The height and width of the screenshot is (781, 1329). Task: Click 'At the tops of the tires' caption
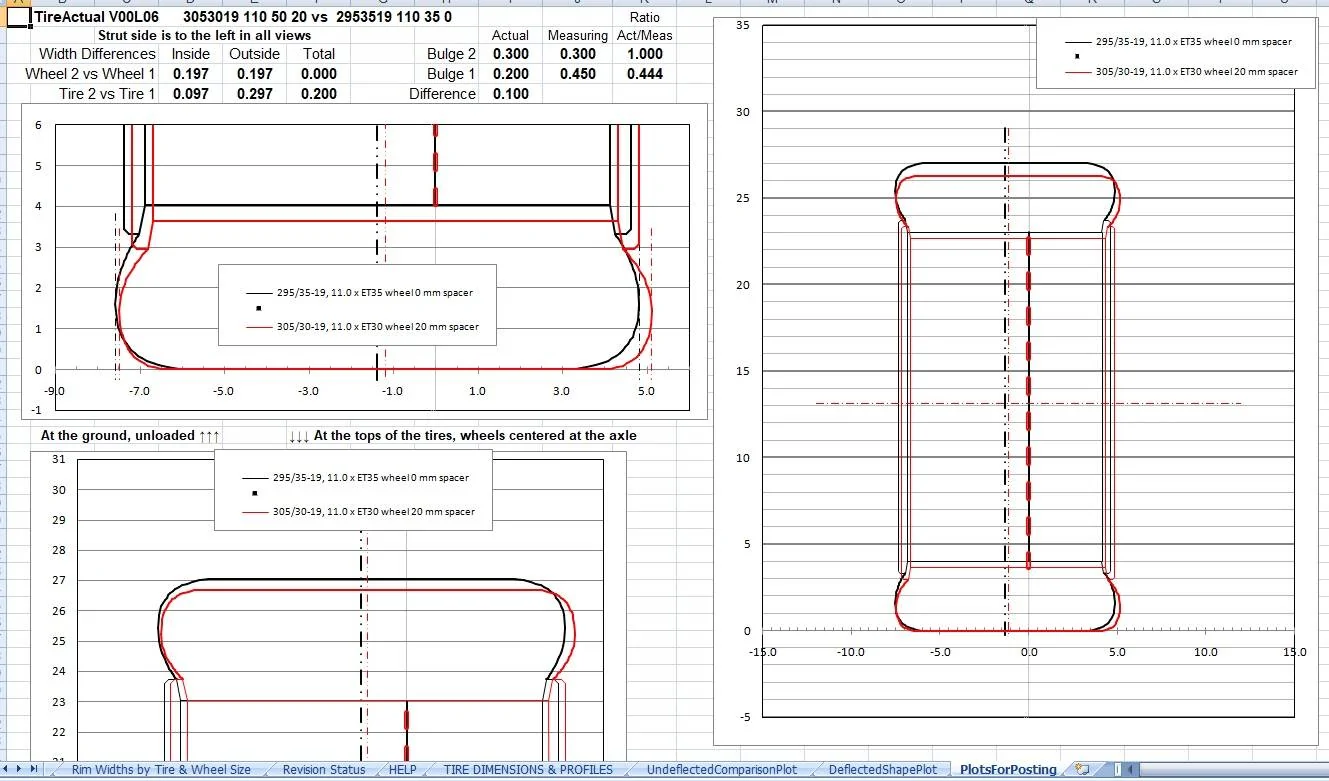463,436
